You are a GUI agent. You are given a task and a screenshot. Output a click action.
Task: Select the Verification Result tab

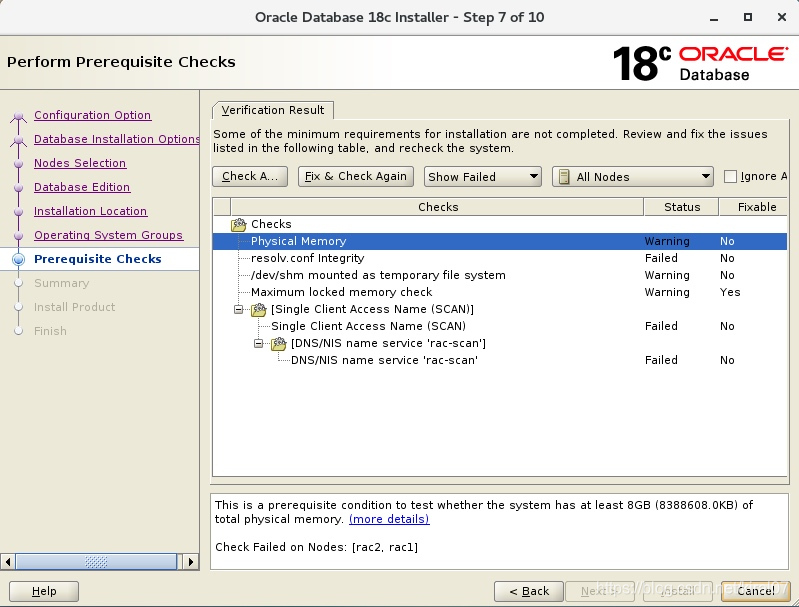273,110
